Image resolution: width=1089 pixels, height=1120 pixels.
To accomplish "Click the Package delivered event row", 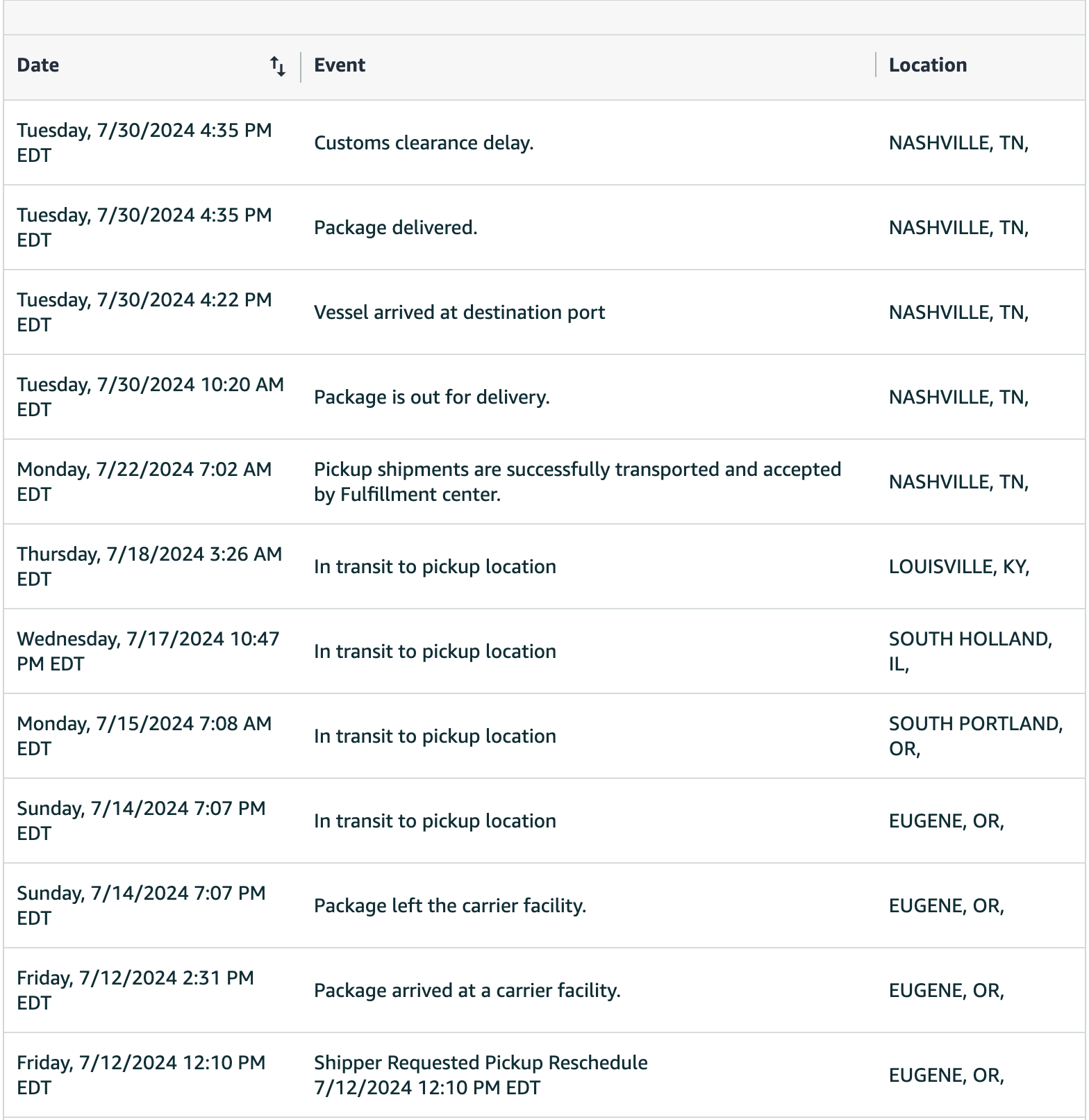I will (x=396, y=228).
